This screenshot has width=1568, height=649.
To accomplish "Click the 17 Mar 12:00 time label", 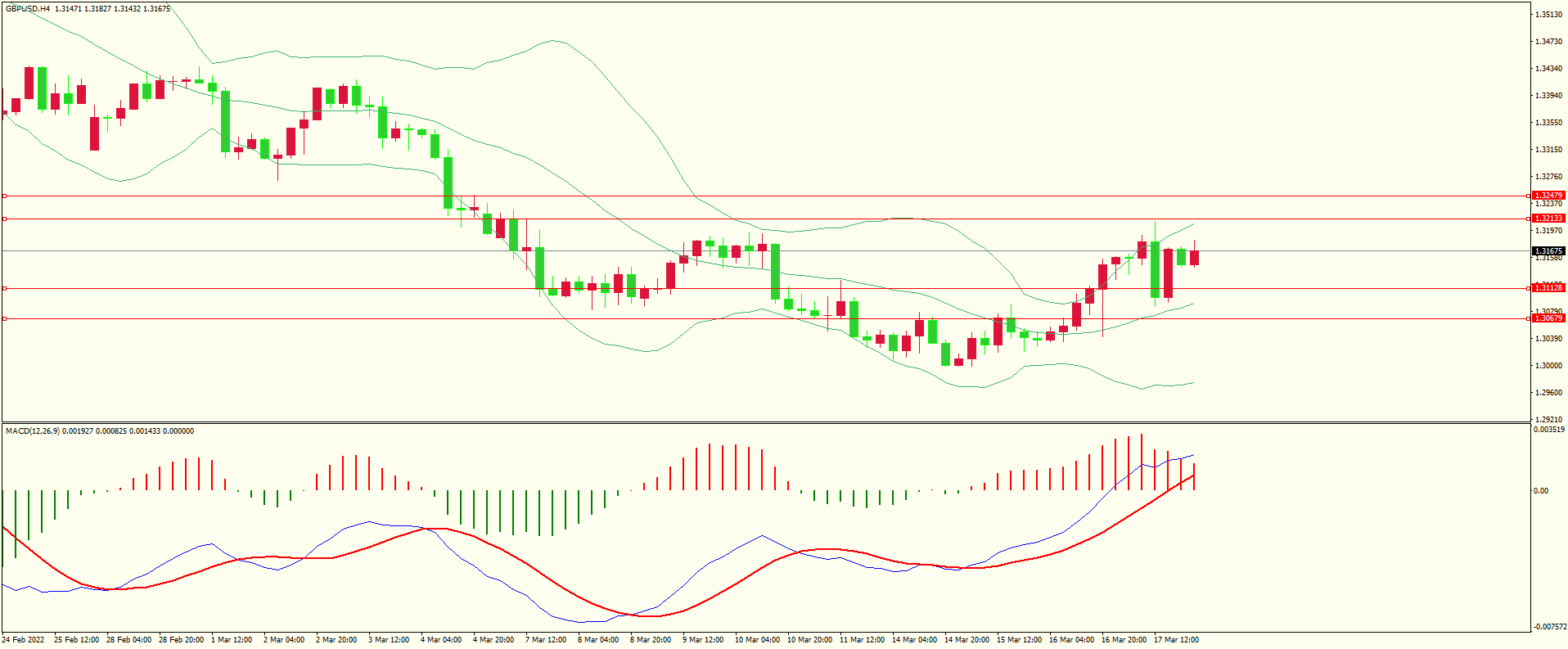I will point(1177,640).
